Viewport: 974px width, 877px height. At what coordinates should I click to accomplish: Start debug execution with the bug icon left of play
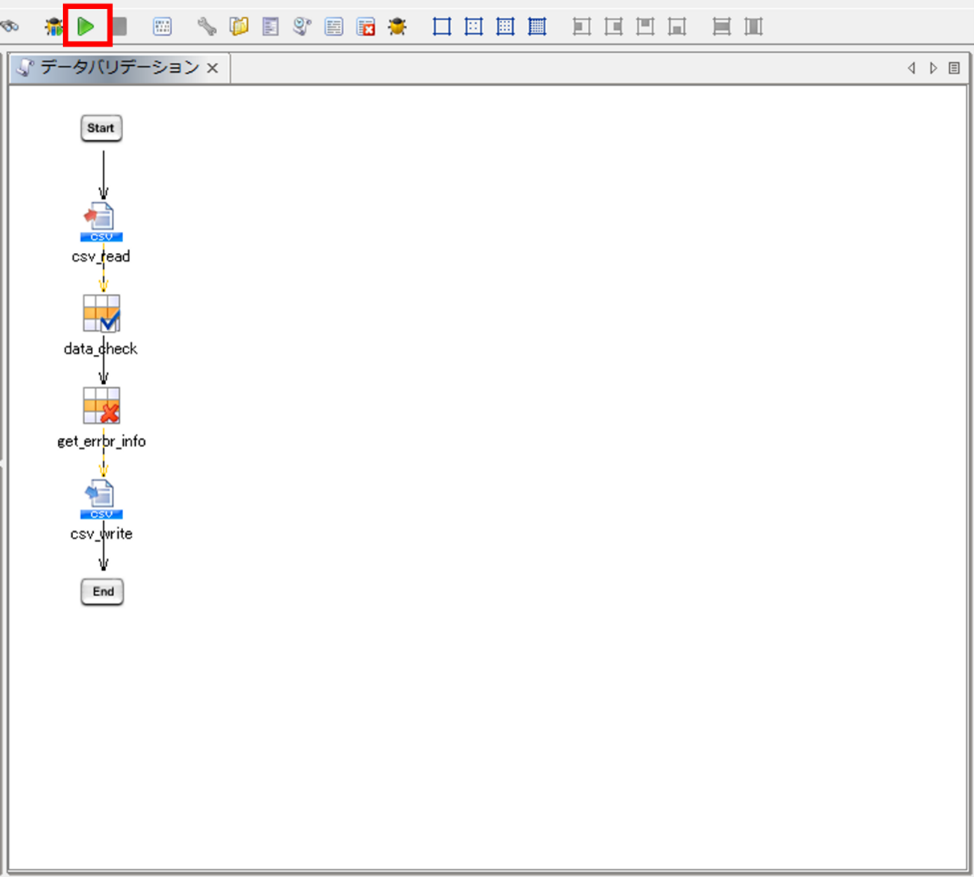54,27
